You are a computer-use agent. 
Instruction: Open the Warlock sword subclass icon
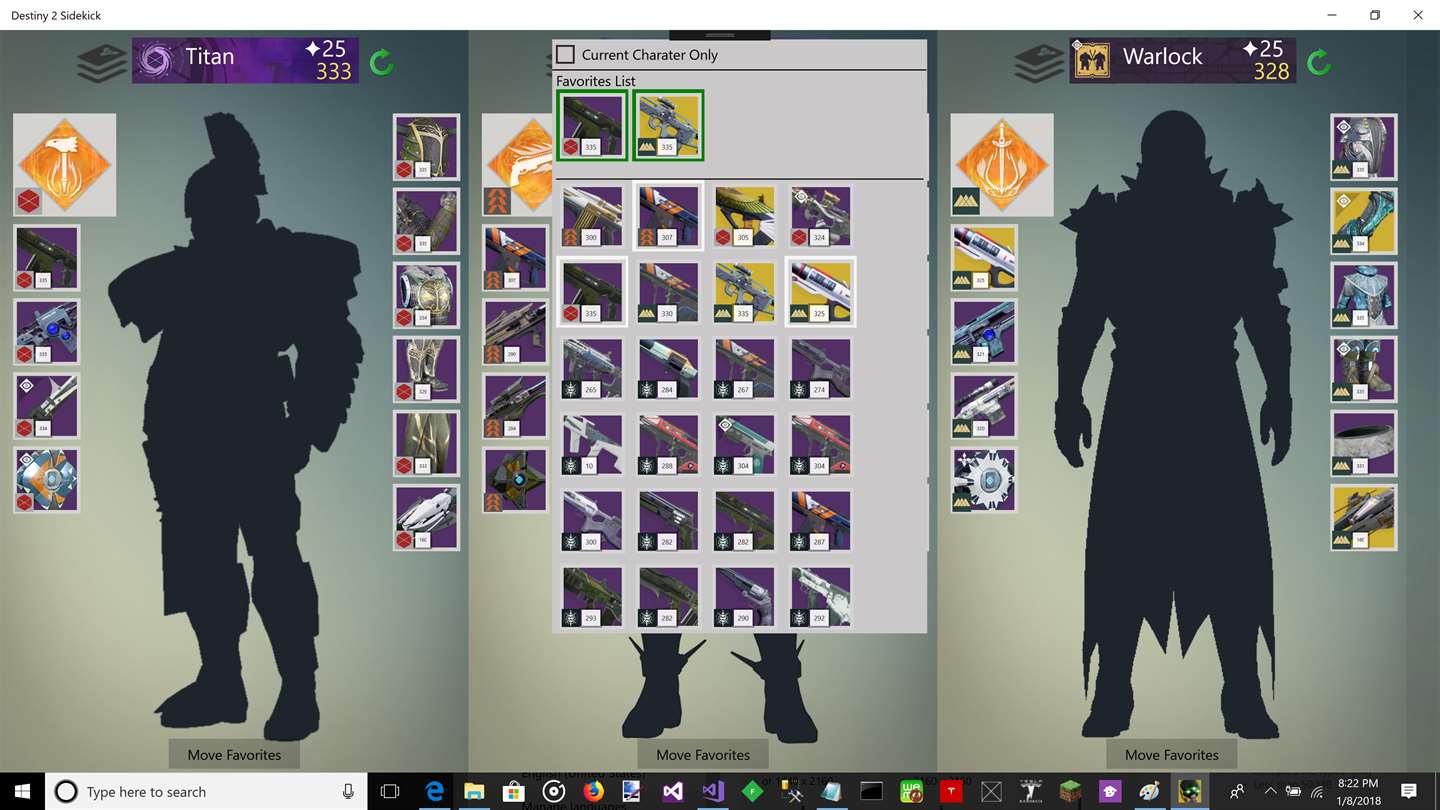pos(1002,165)
